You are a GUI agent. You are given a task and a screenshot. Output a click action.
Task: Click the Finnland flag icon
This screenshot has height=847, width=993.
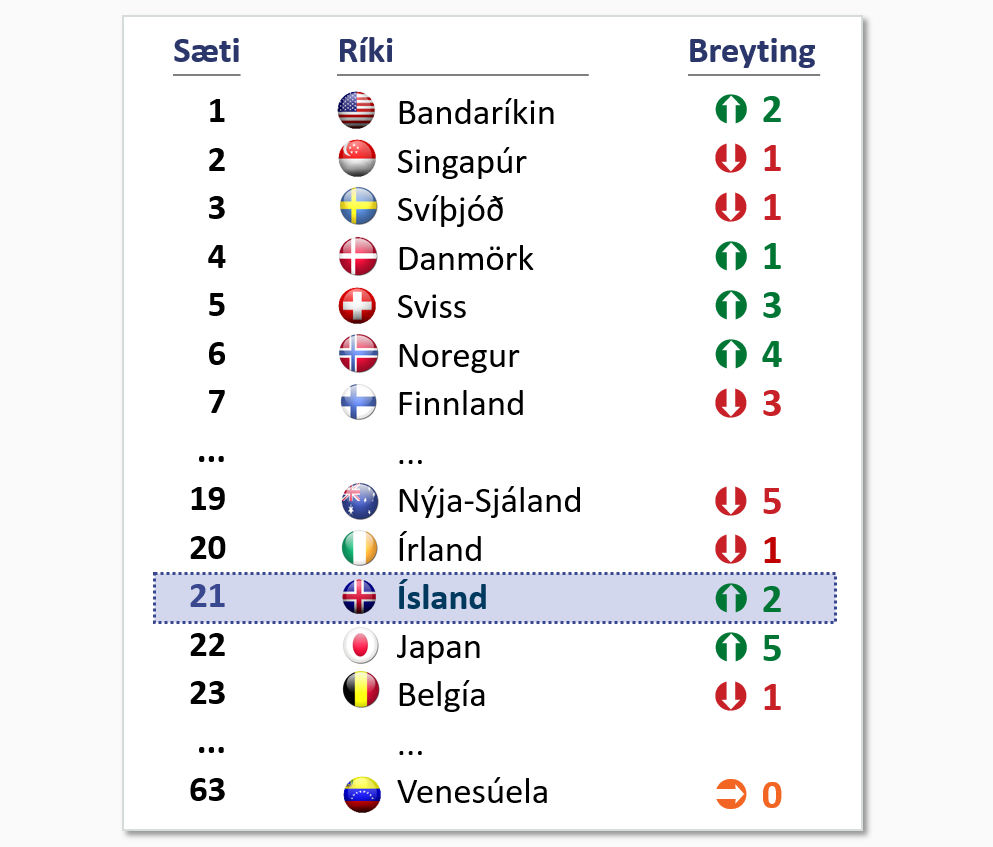pos(358,402)
